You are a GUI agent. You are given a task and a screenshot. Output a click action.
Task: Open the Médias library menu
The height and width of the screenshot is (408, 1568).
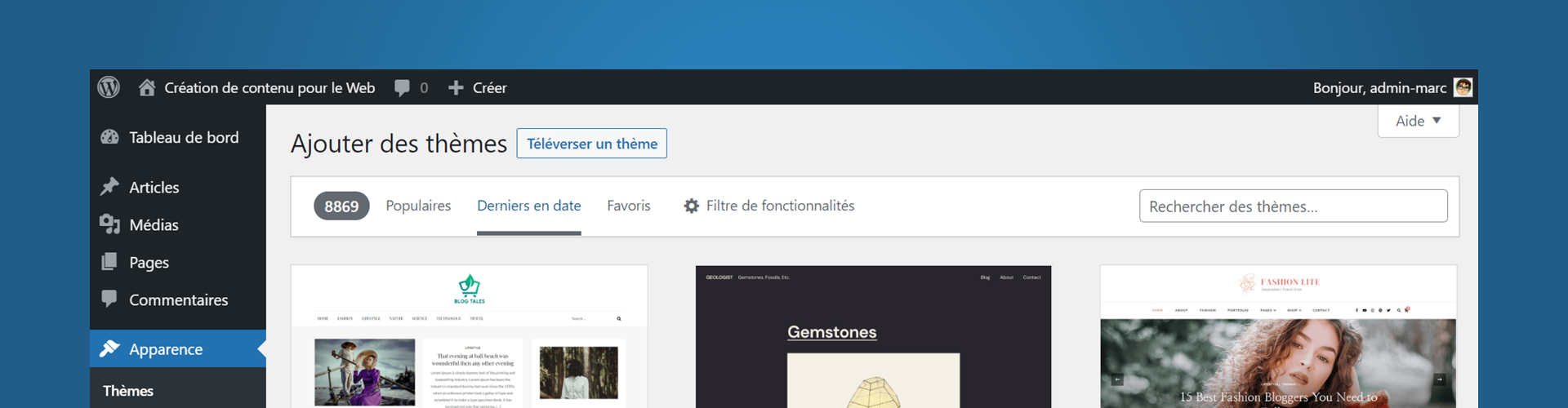pos(154,224)
